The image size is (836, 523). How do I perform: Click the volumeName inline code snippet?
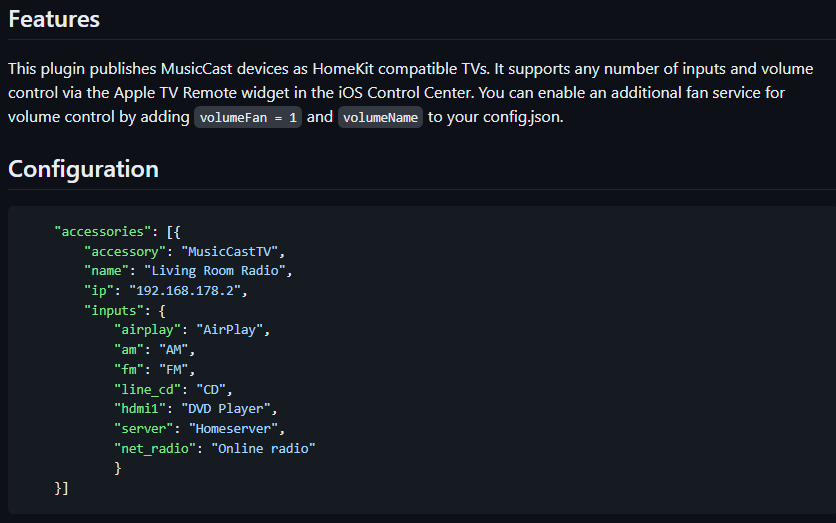(380, 118)
